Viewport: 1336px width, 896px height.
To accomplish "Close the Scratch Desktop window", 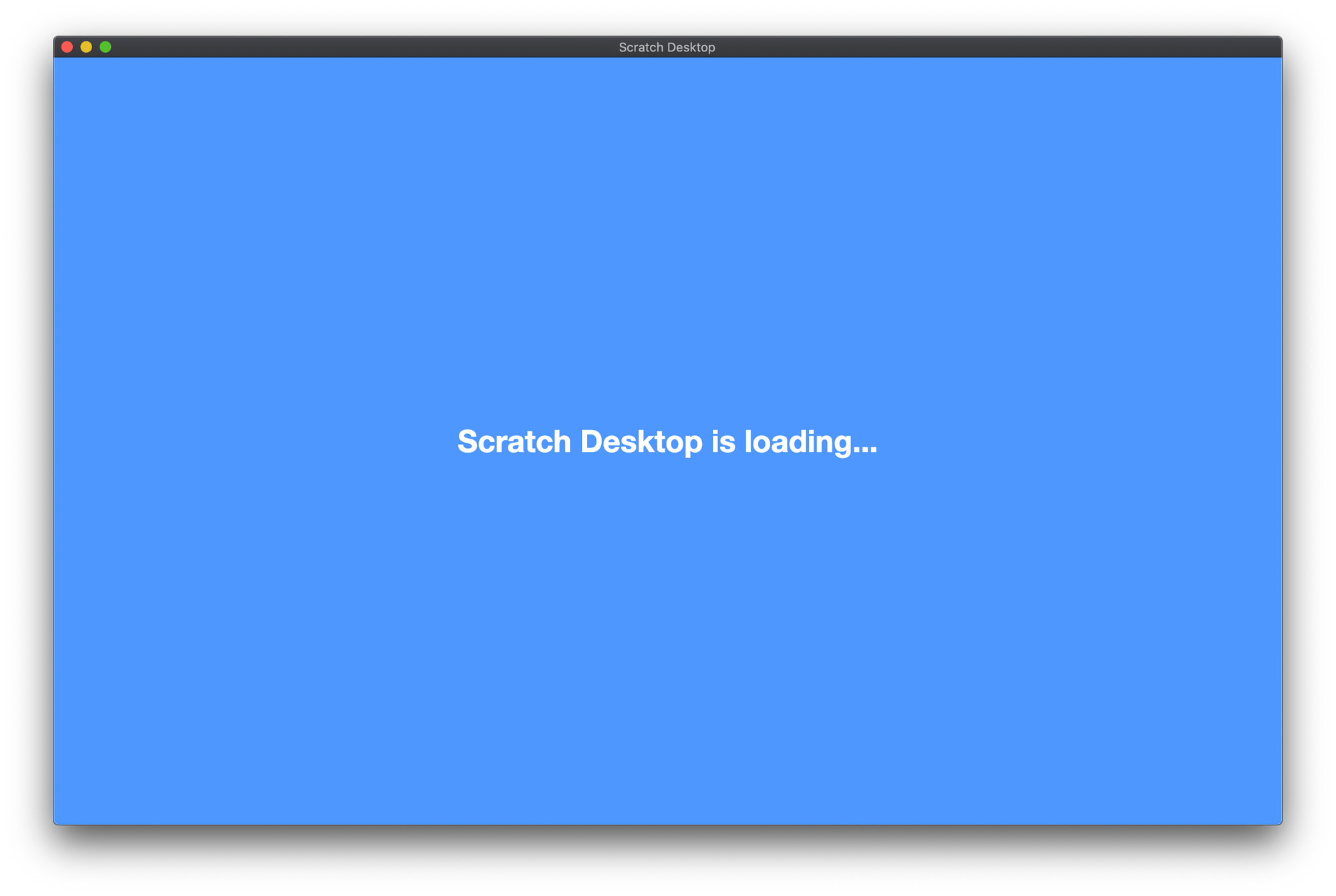I will (x=67, y=47).
